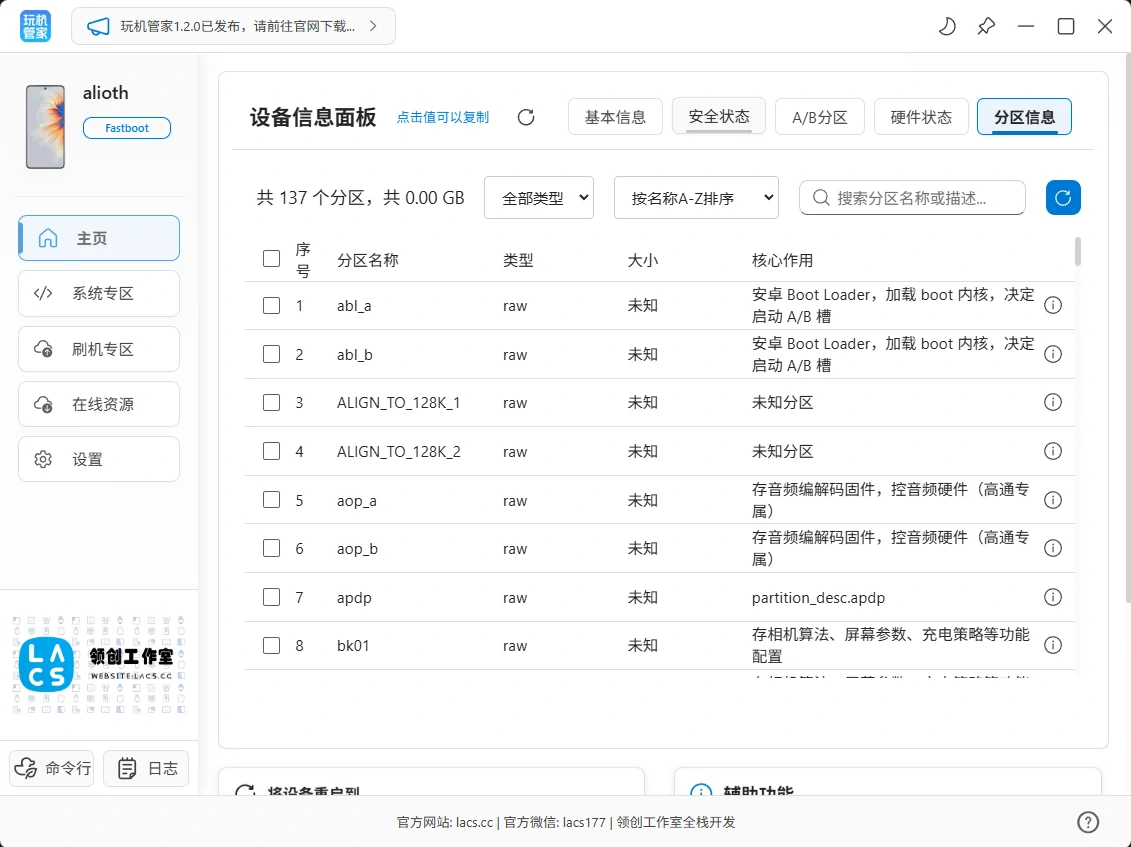Pin the window using the pin icon

[986, 27]
